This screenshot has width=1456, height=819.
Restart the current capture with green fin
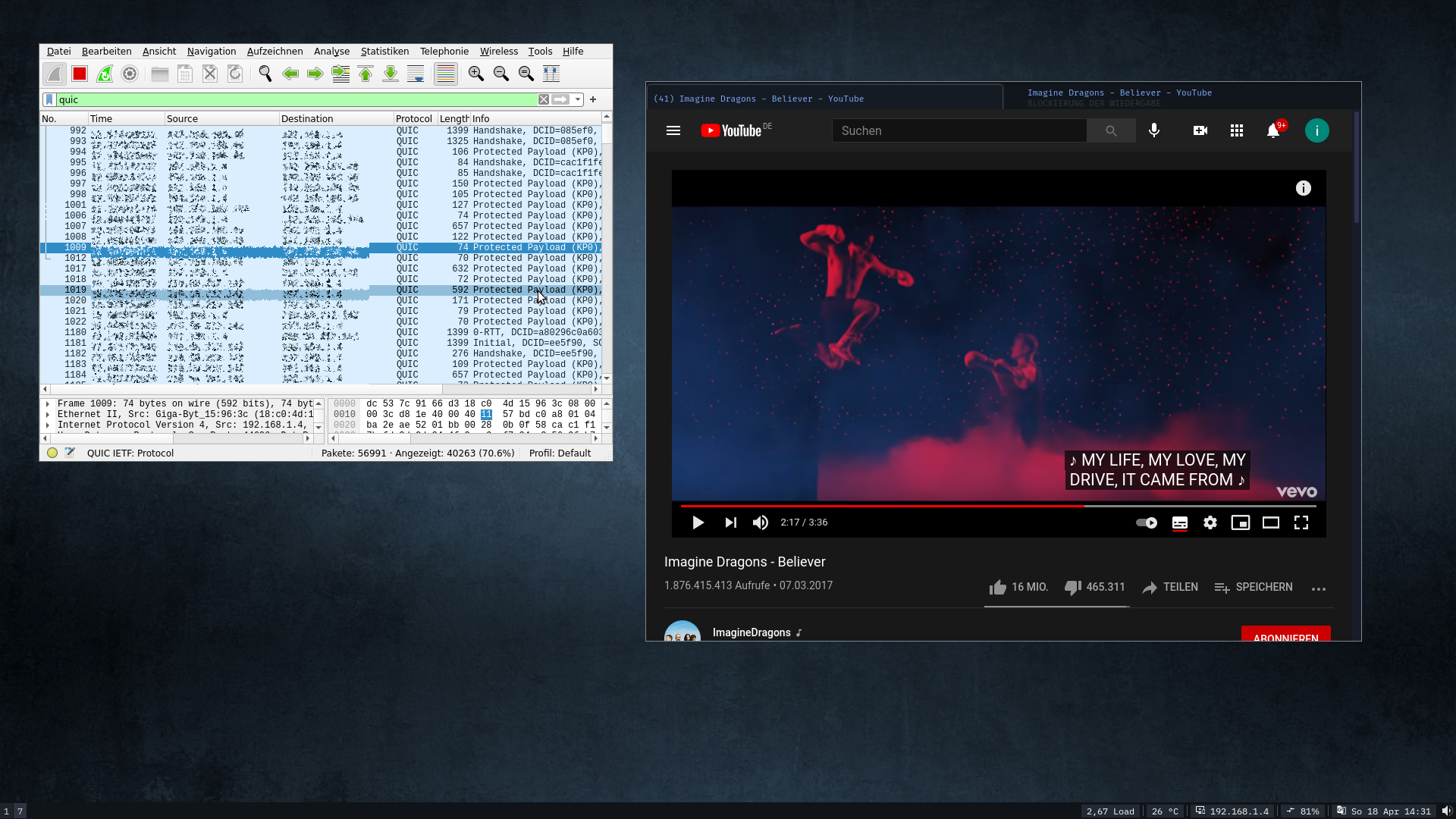click(105, 74)
